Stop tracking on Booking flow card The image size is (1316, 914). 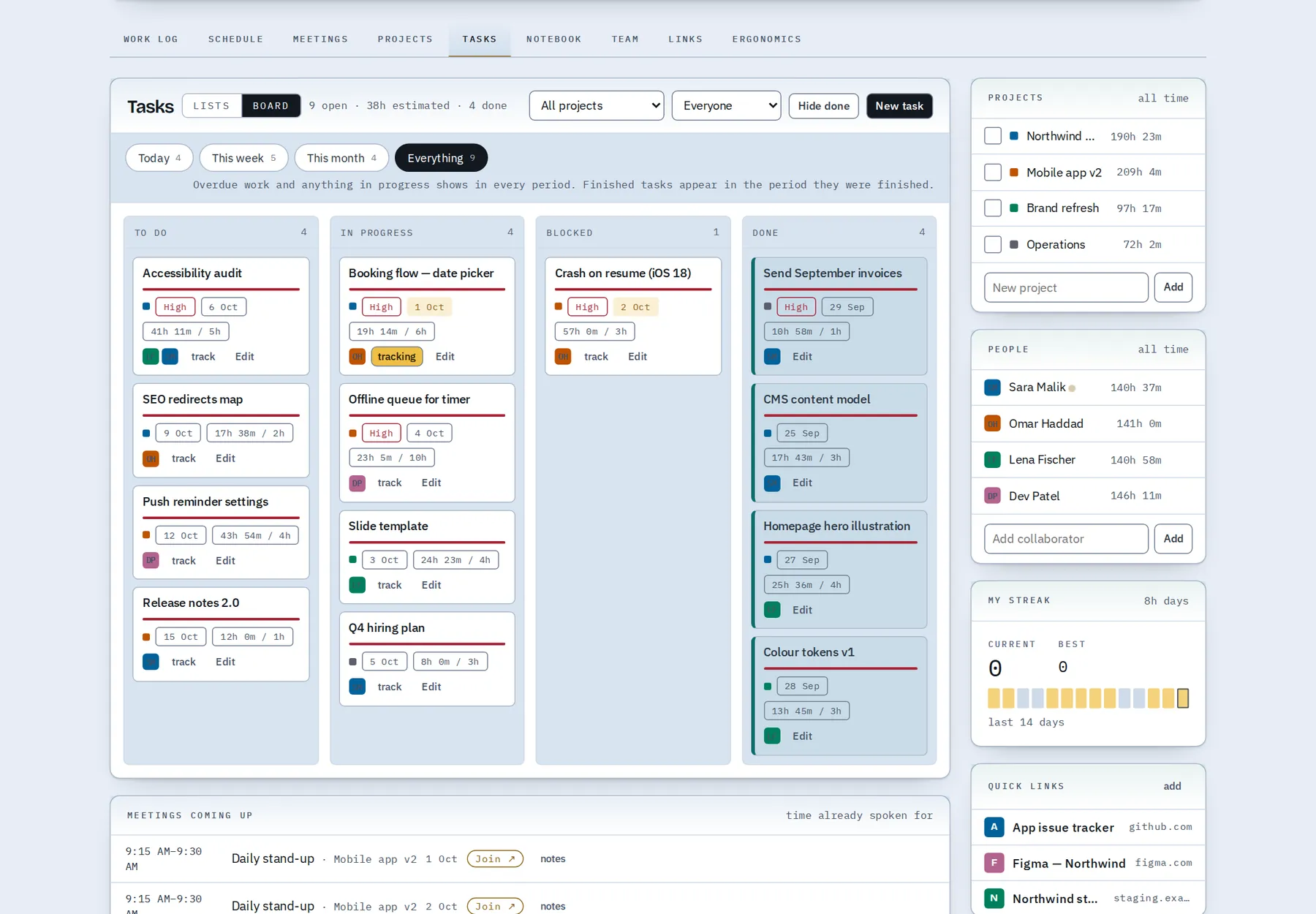tap(397, 357)
